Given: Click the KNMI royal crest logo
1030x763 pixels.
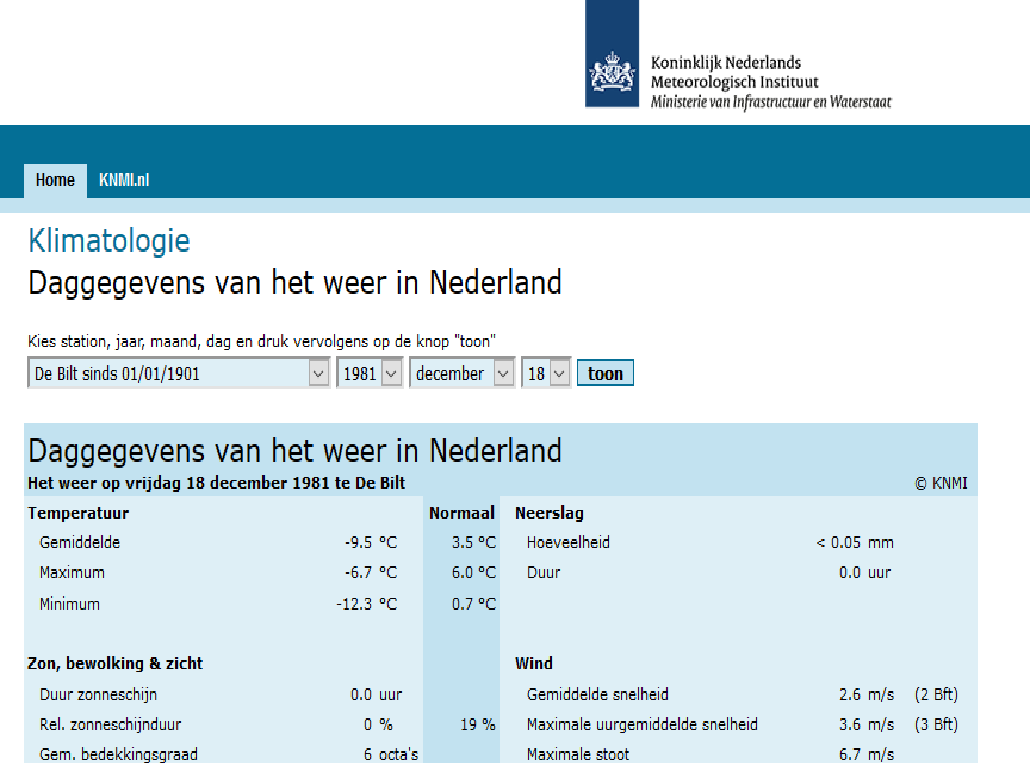Looking at the screenshot, I should tap(612, 54).
